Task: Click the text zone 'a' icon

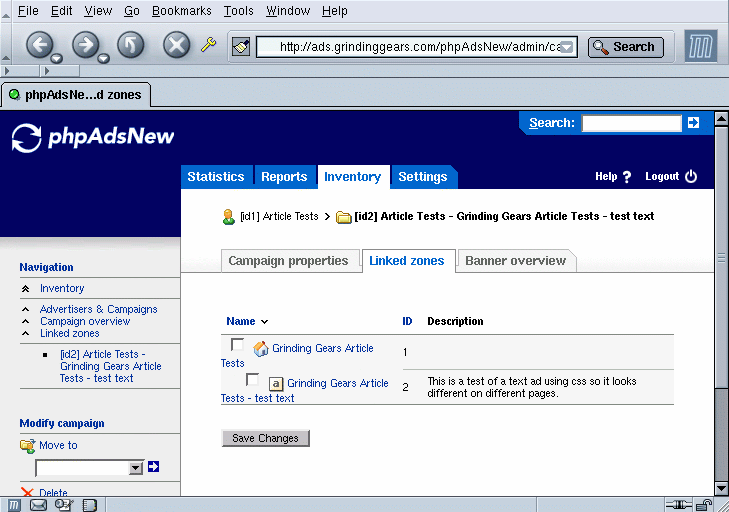Action: coord(276,384)
